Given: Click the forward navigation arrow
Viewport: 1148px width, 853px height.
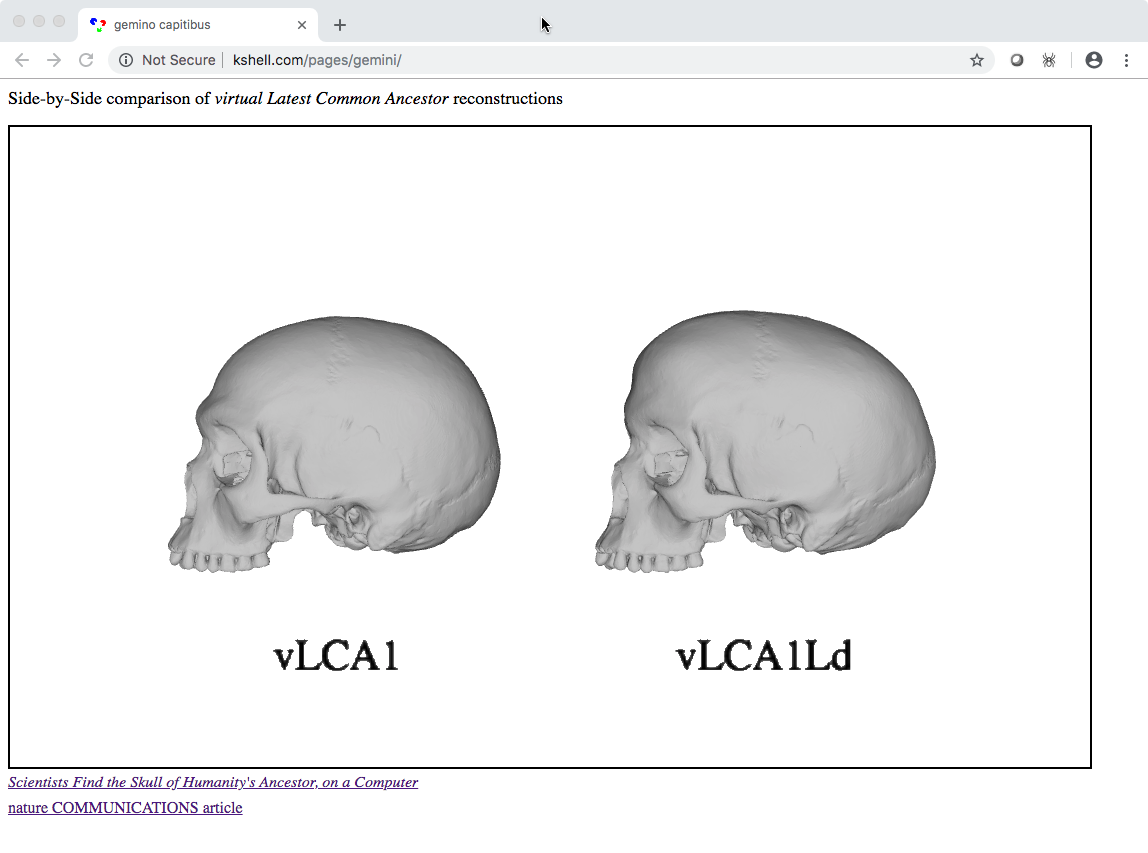Looking at the screenshot, I should click(54, 60).
